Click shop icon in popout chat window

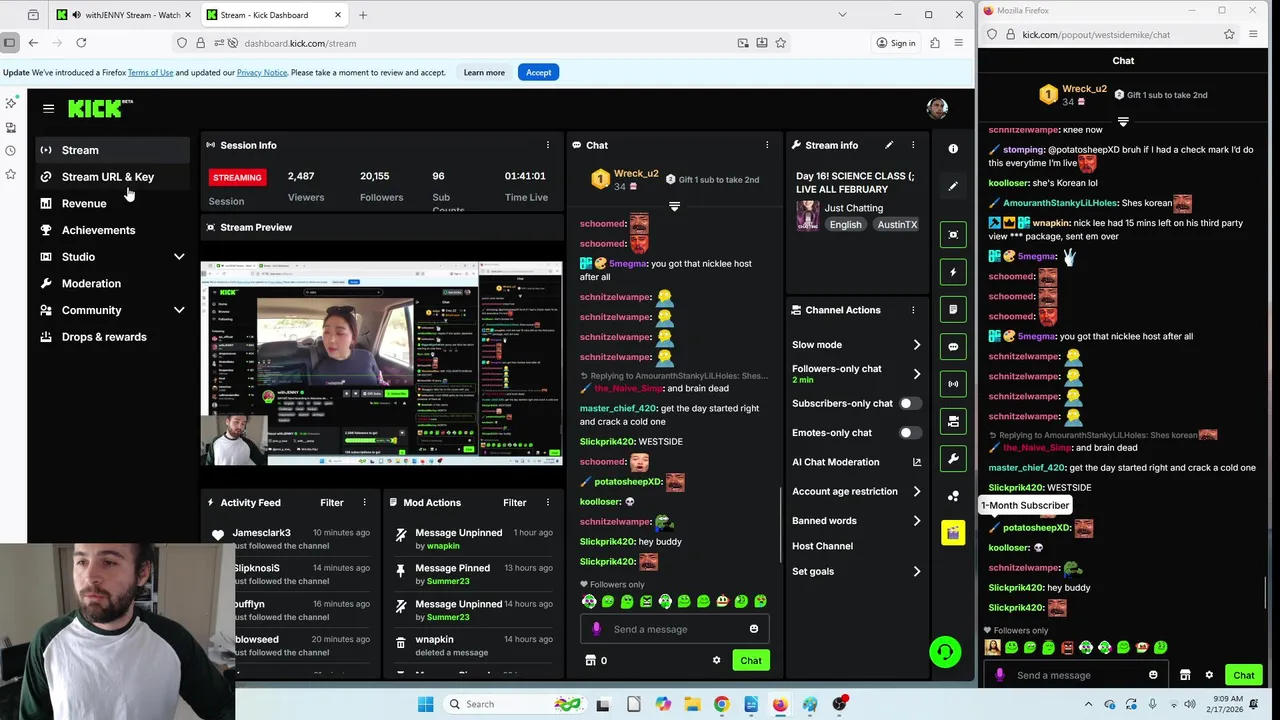tap(1185, 675)
